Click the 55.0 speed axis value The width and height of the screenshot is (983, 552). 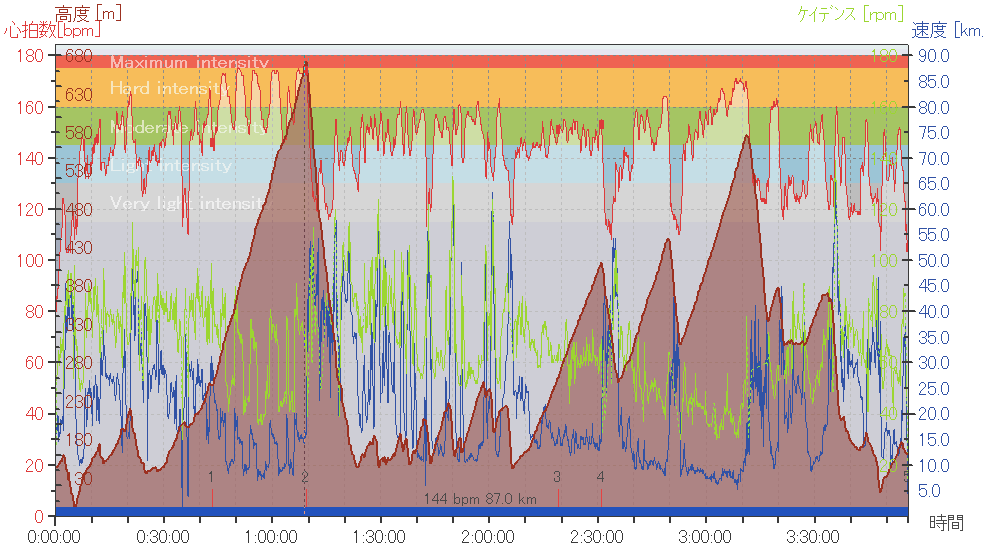(934, 235)
